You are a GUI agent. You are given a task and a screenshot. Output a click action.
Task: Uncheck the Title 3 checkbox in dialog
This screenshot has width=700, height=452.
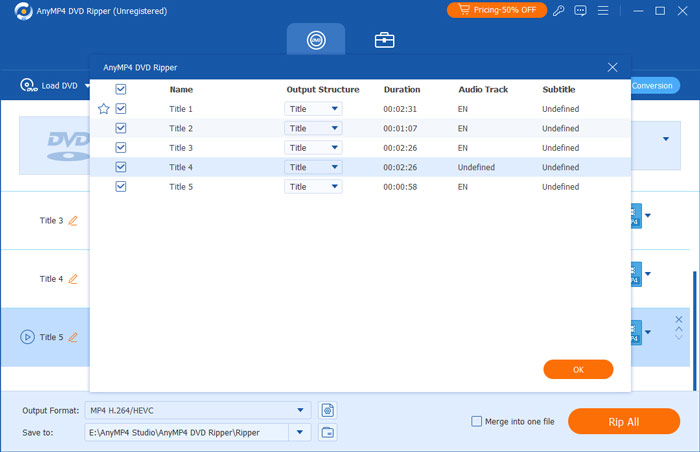(x=121, y=147)
